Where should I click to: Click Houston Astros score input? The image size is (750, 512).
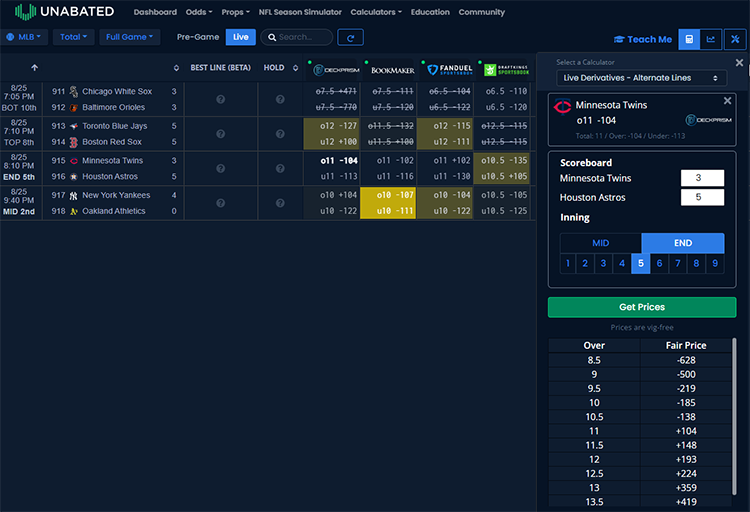(x=702, y=197)
